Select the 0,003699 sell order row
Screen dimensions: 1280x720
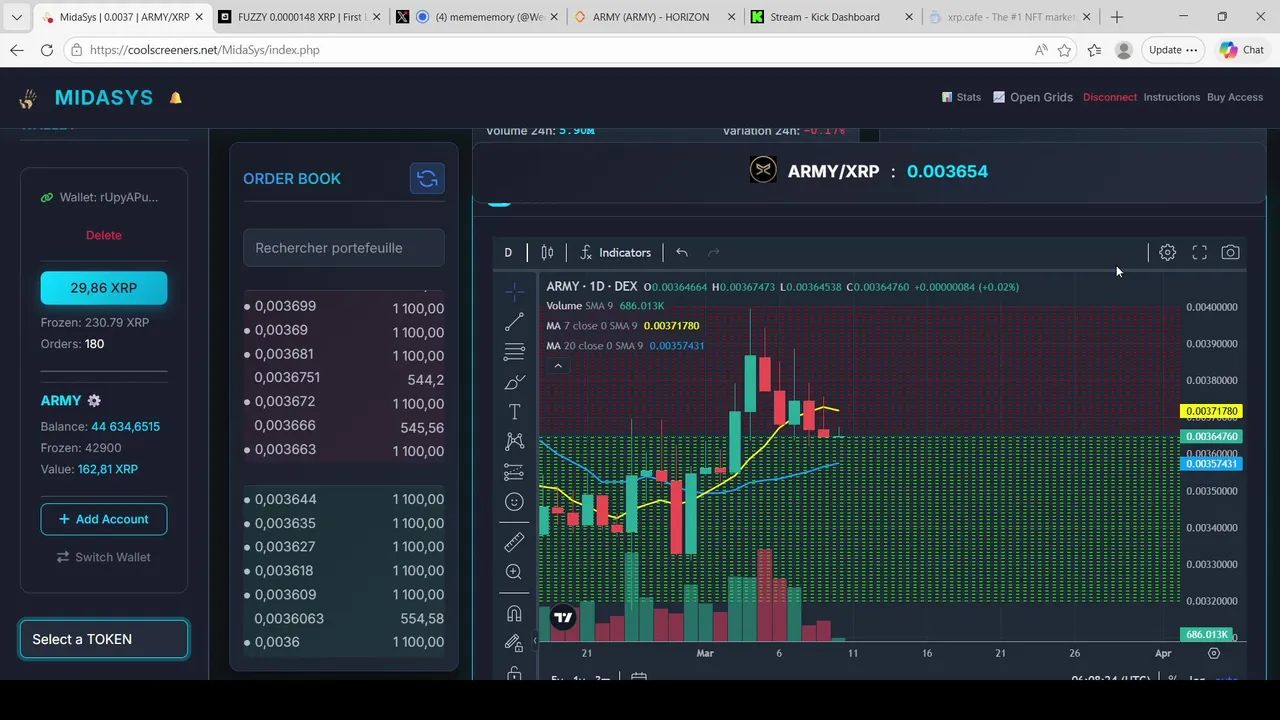[344, 308]
